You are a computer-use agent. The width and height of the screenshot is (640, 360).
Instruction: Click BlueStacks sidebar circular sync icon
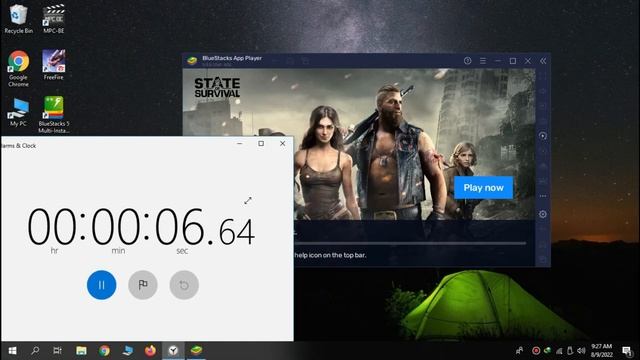[x=542, y=136]
